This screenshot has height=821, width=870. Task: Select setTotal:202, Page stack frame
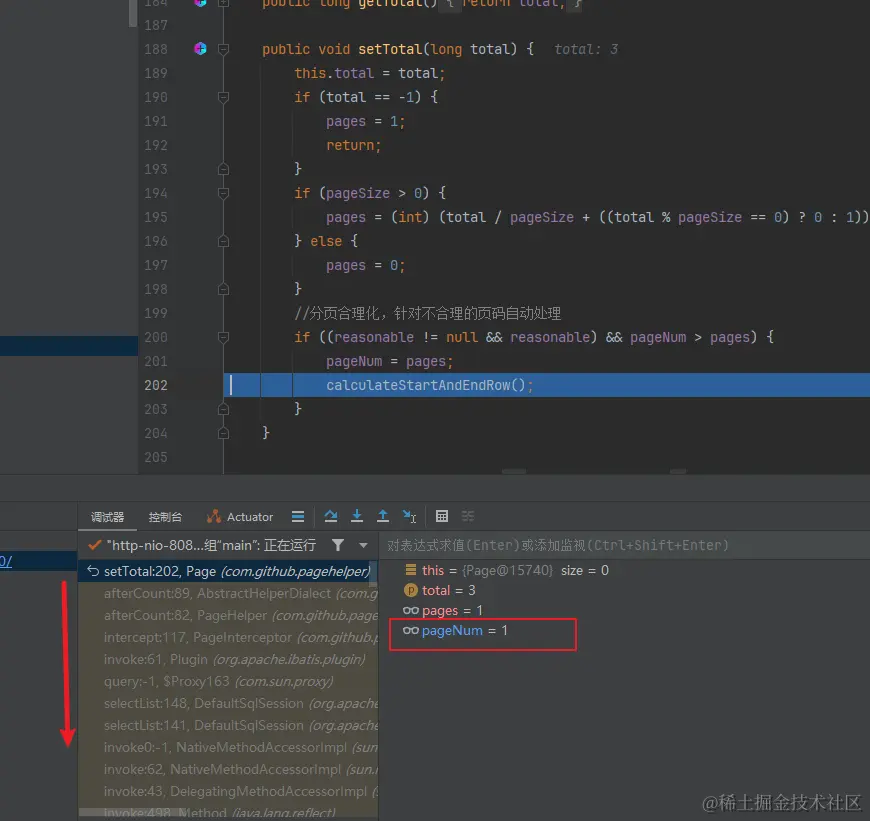click(227, 571)
